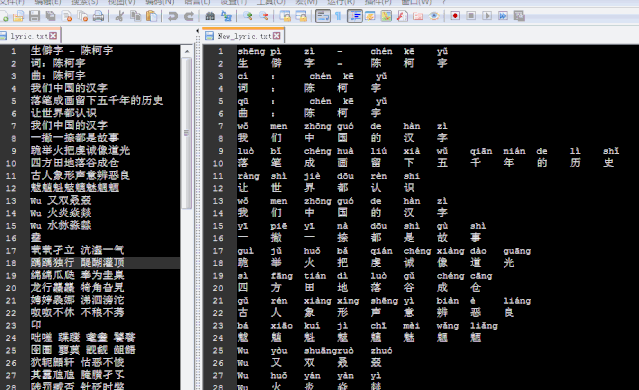Copy the selection with the toolbar Copy icon
Viewport: 639px width, 390px height.
tap(135, 16)
